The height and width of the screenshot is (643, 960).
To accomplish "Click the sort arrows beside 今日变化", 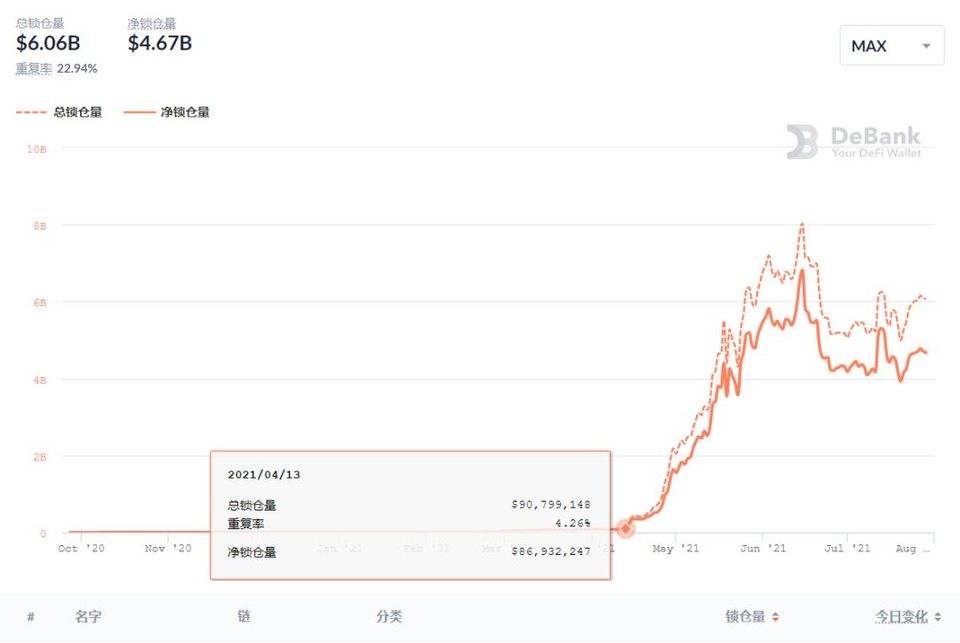I will pos(937,617).
